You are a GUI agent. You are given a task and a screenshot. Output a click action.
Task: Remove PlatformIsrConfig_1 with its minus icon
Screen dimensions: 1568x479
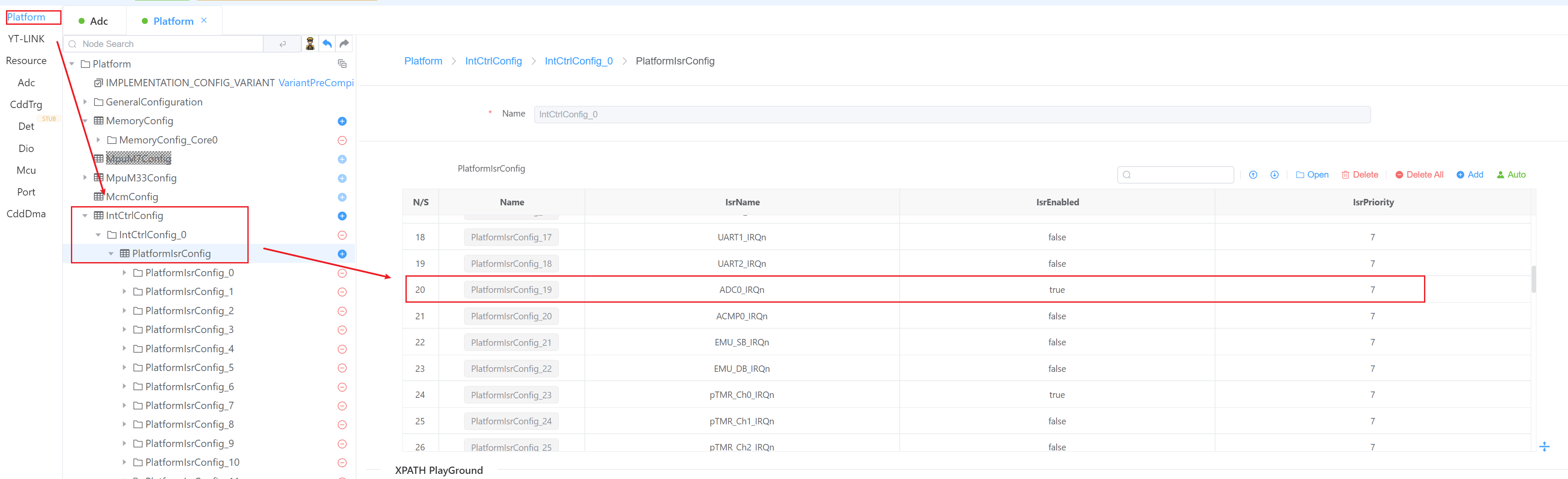tap(342, 292)
